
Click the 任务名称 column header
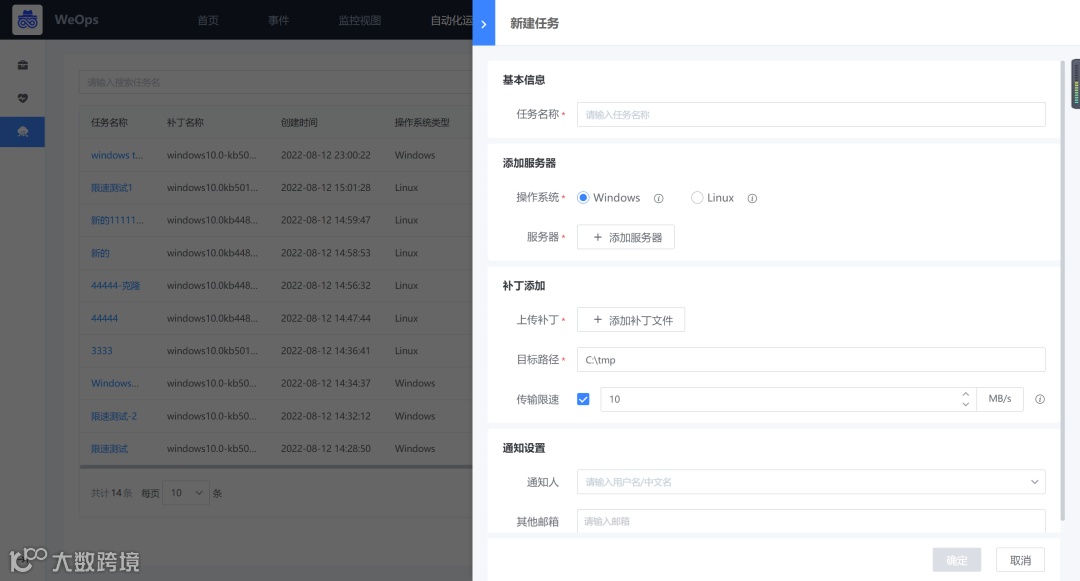tap(110, 123)
